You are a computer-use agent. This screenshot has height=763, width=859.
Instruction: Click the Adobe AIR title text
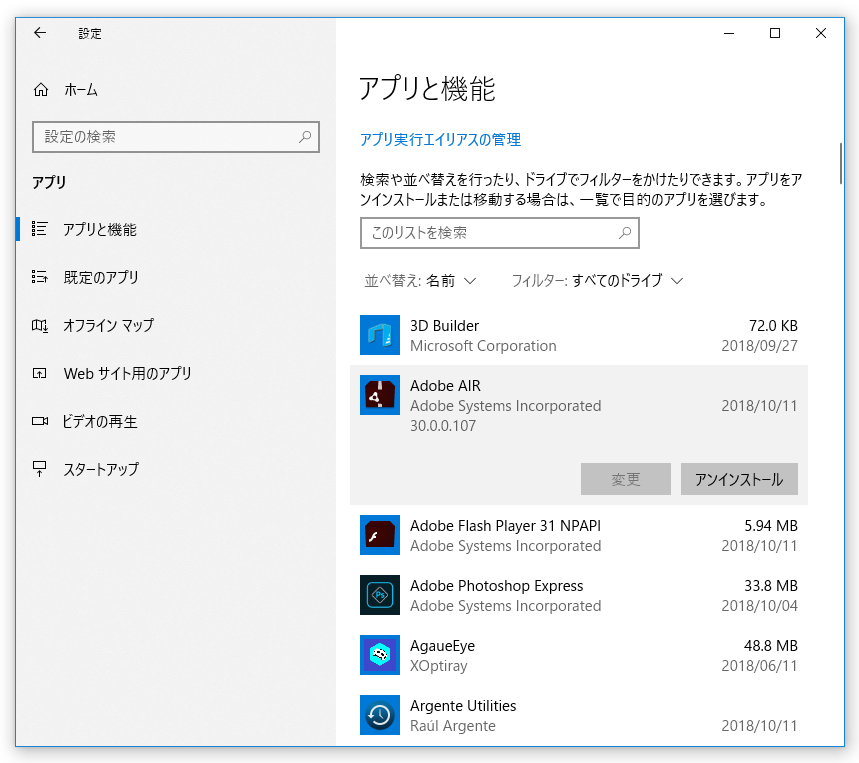coord(445,386)
